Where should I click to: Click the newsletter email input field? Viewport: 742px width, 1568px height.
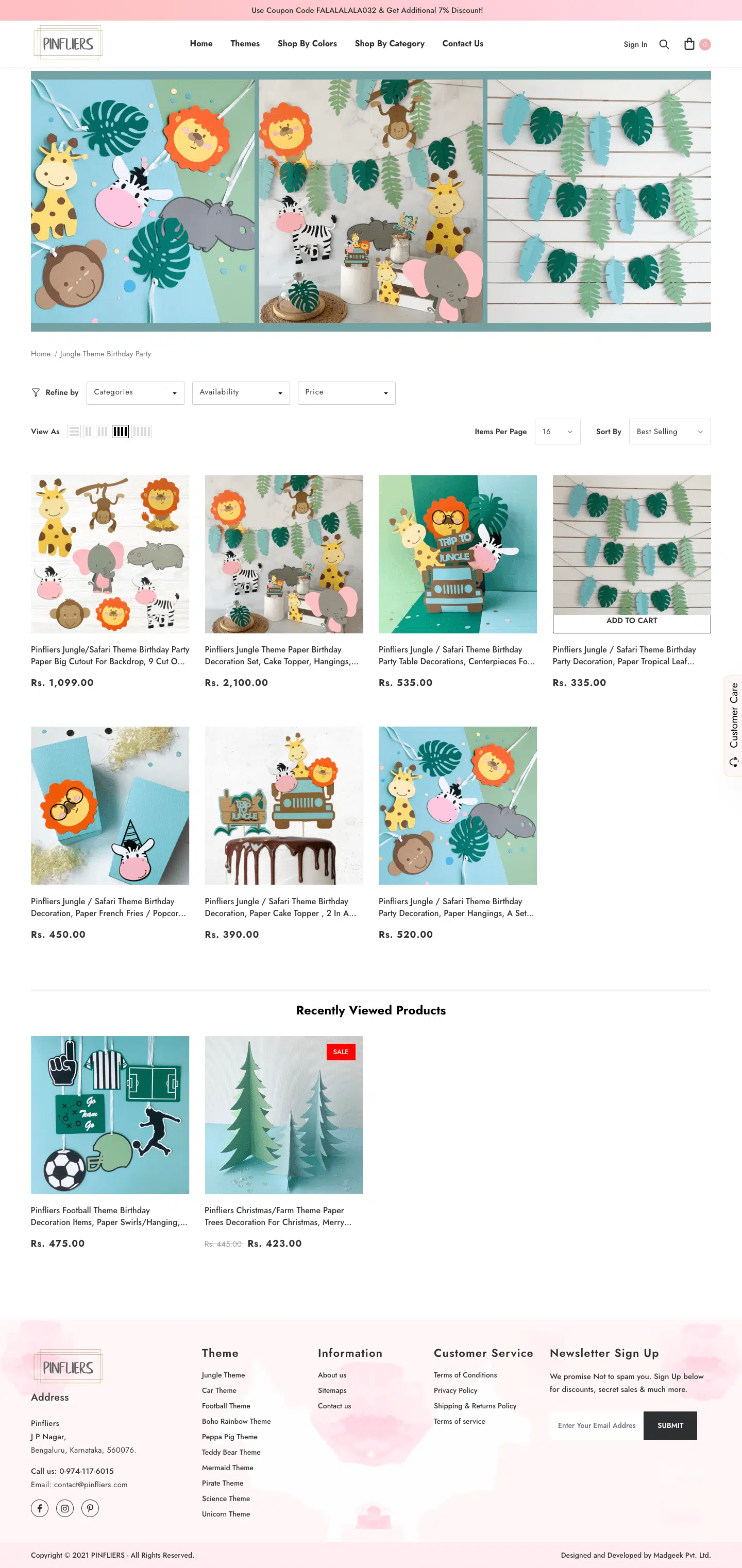click(x=597, y=1425)
